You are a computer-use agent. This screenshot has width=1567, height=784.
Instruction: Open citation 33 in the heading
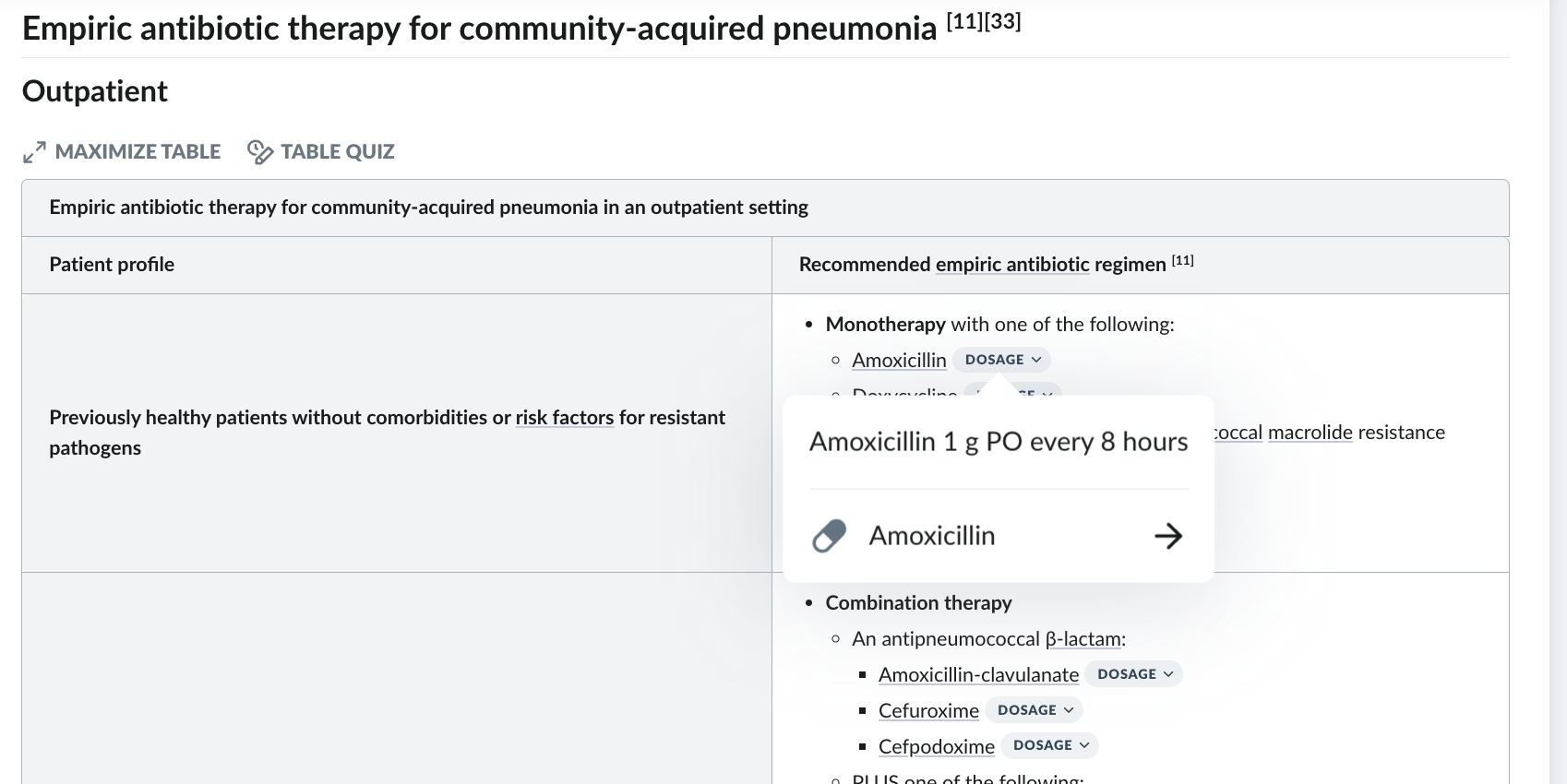tap(1003, 21)
